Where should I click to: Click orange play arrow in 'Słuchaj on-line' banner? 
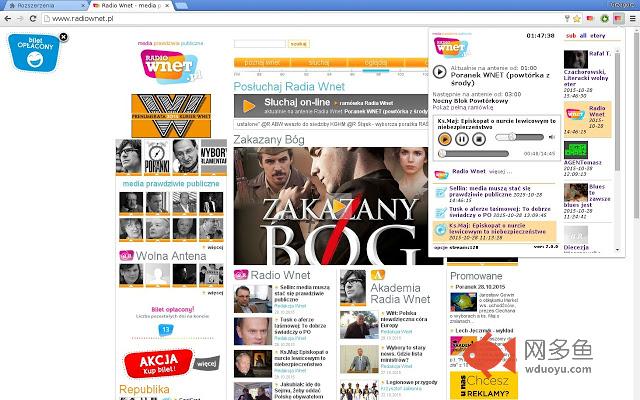click(249, 106)
